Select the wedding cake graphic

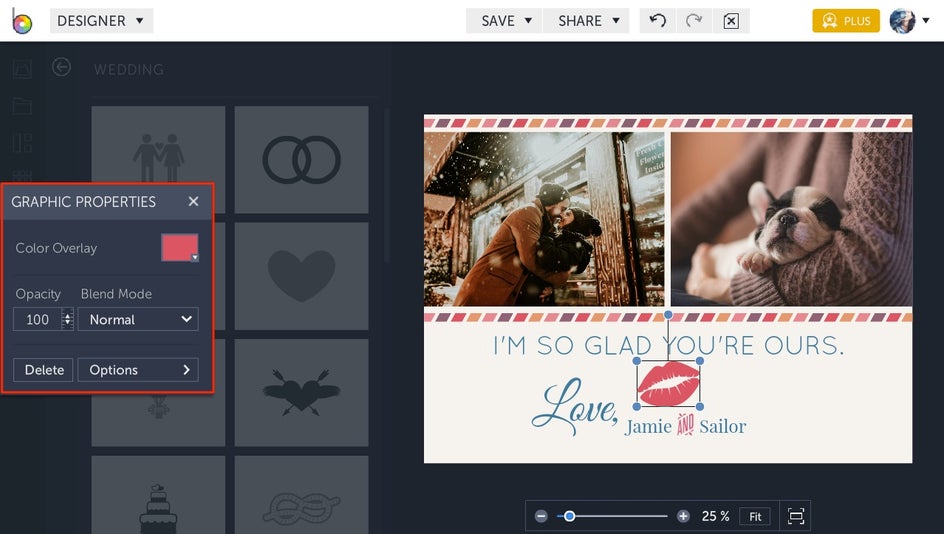(158, 495)
